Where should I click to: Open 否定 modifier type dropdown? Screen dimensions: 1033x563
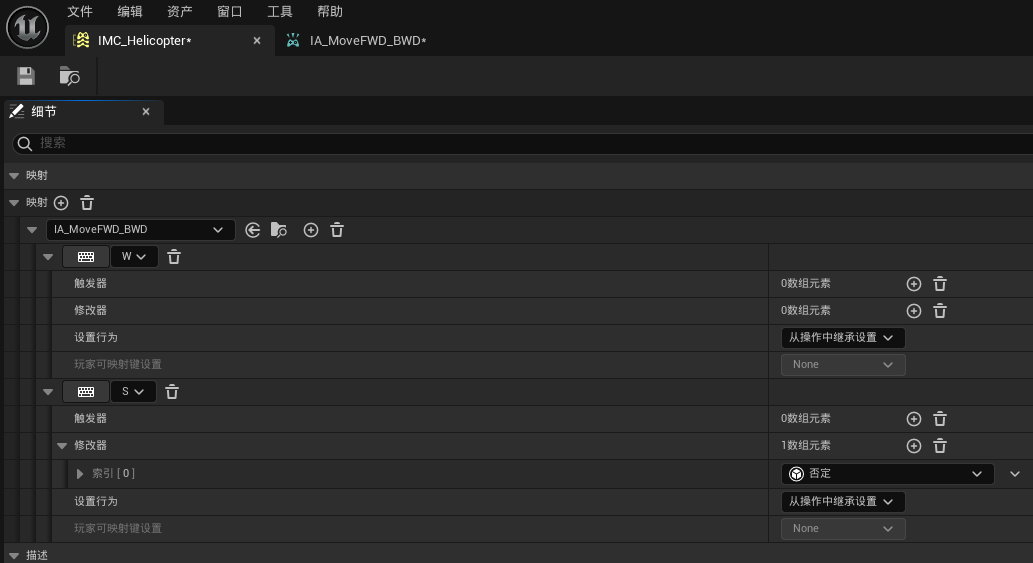point(887,473)
